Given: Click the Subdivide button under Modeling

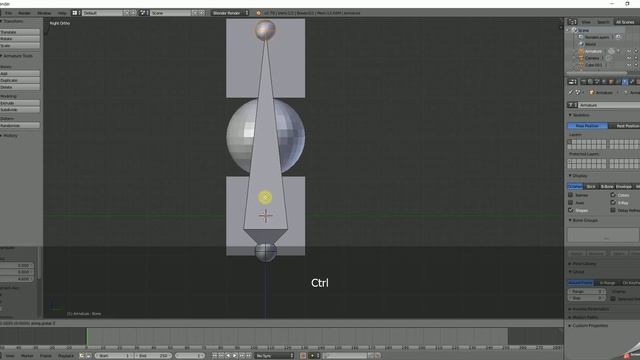Looking at the screenshot, I should [x=20, y=110].
